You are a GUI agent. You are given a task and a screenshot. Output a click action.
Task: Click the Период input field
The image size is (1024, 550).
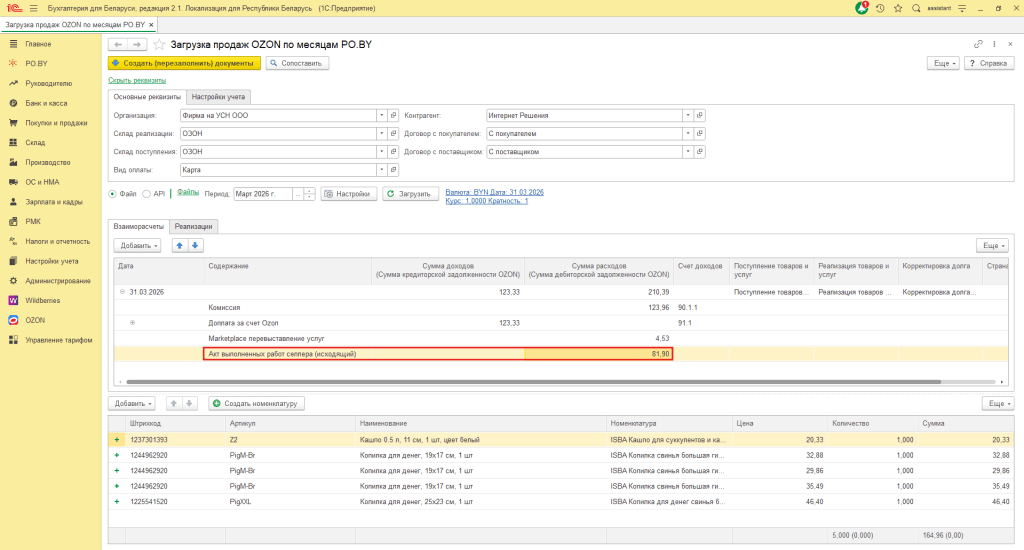pyautogui.click(x=263, y=194)
